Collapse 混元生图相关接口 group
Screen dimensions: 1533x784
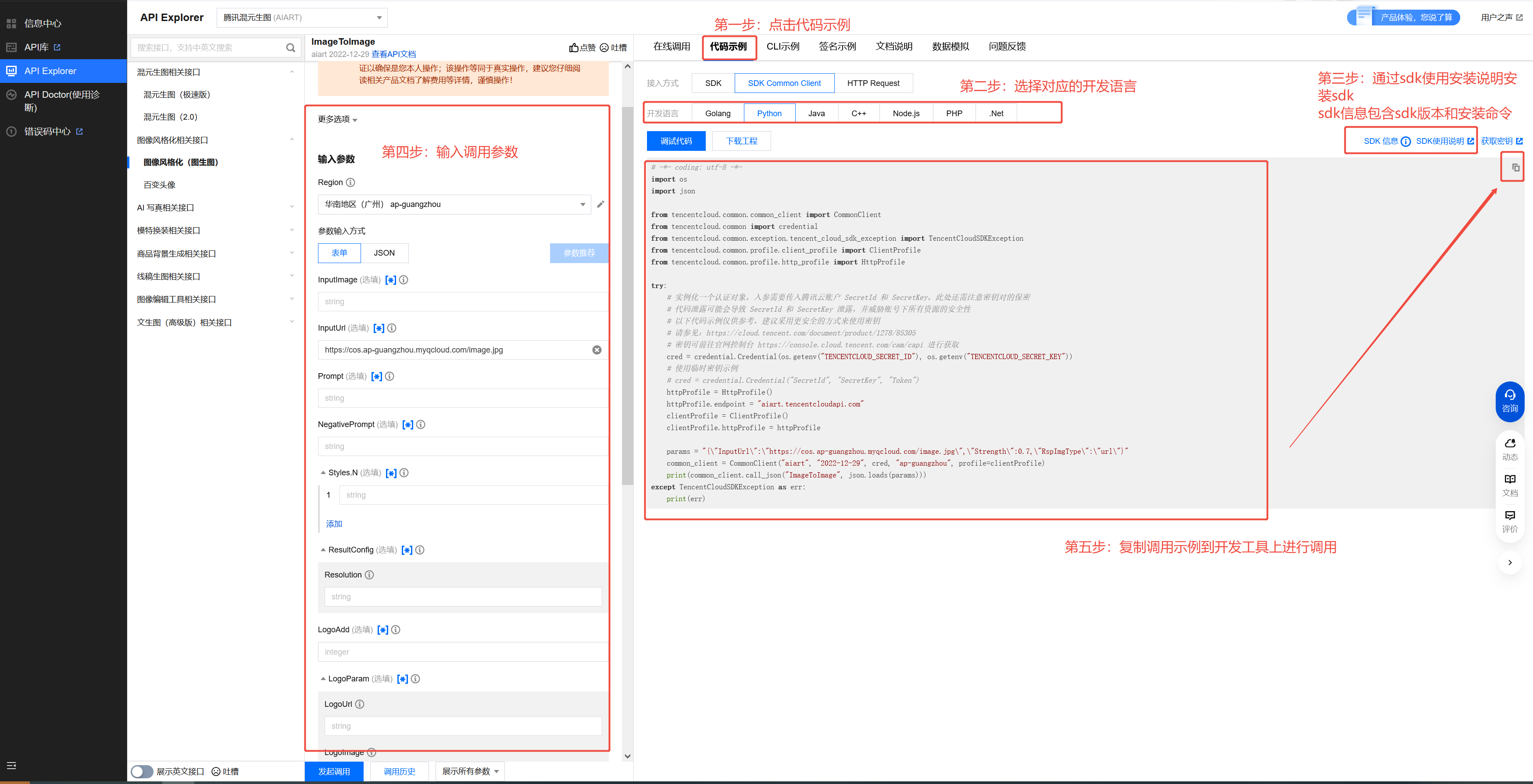292,72
